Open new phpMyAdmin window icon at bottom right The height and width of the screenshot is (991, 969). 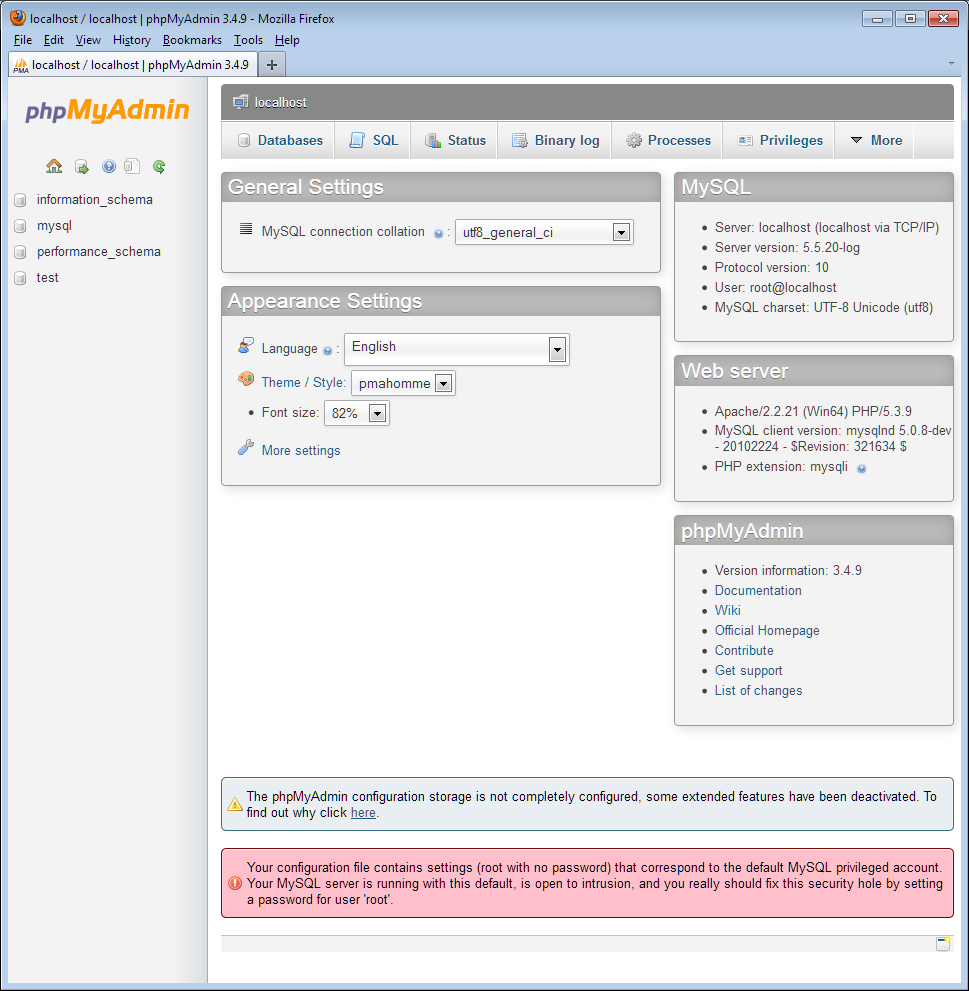coord(942,944)
